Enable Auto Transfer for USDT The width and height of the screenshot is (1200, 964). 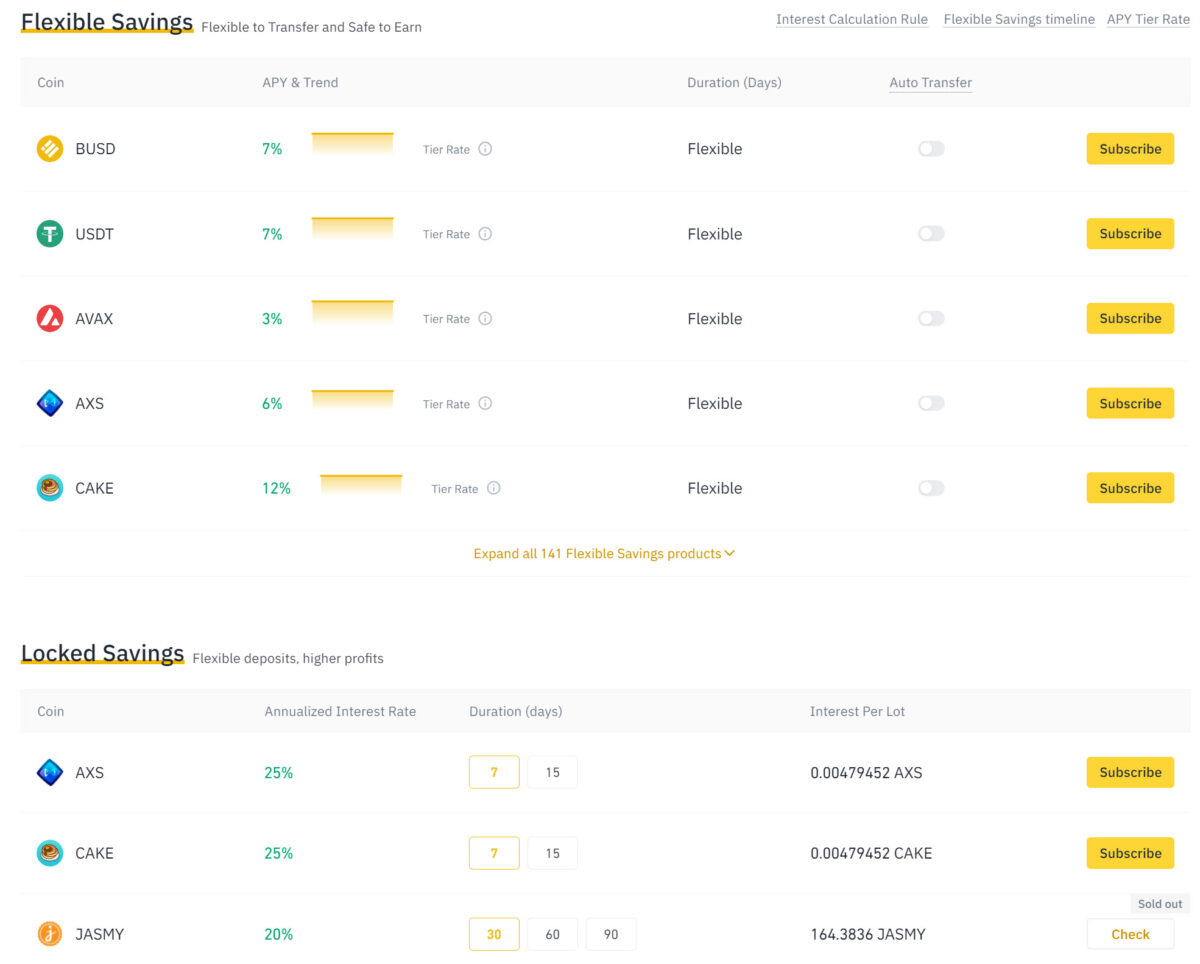coord(931,234)
